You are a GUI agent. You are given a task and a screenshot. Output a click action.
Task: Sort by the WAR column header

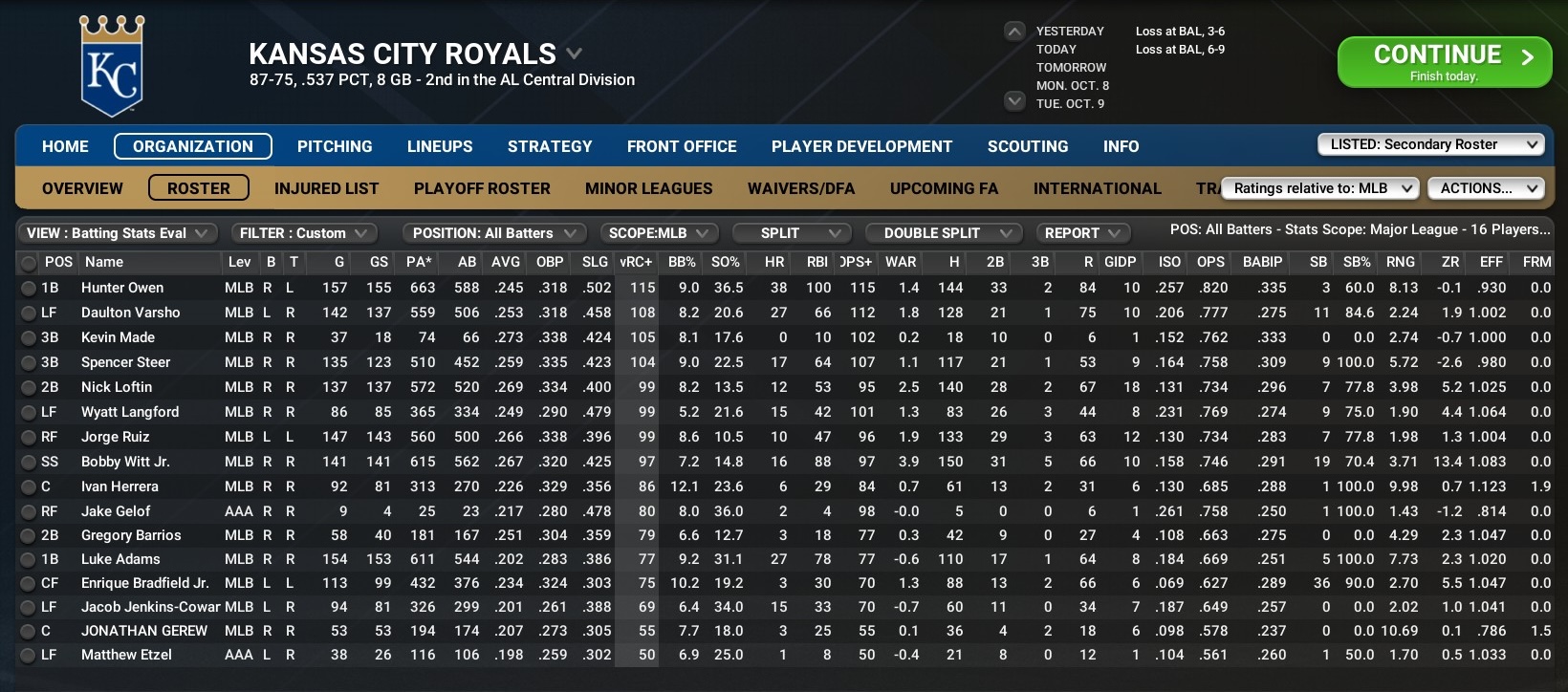pyautogui.click(x=901, y=262)
